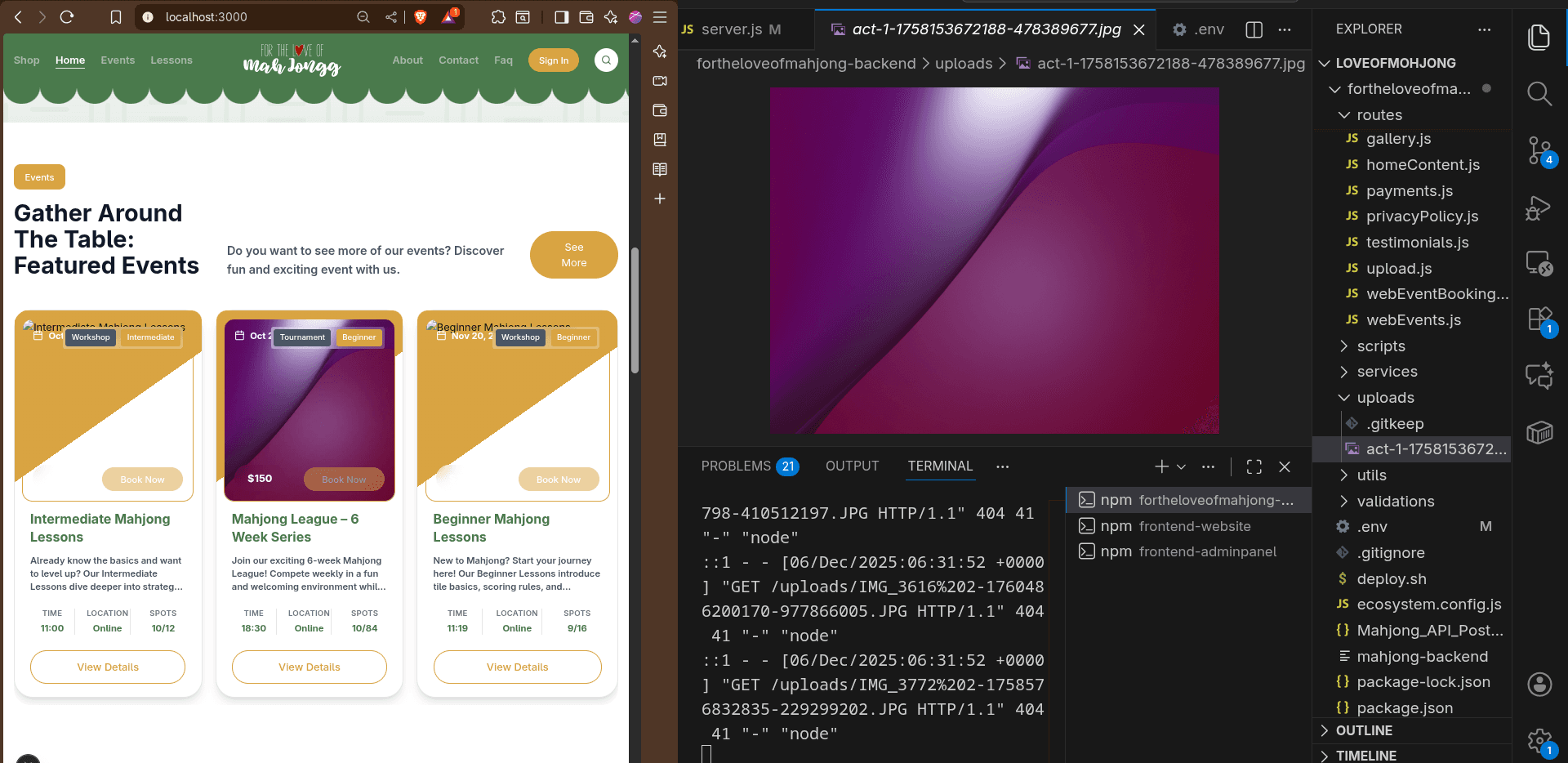The width and height of the screenshot is (1568, 763).
Task: Reload the browser page
Action: (67, 17)
